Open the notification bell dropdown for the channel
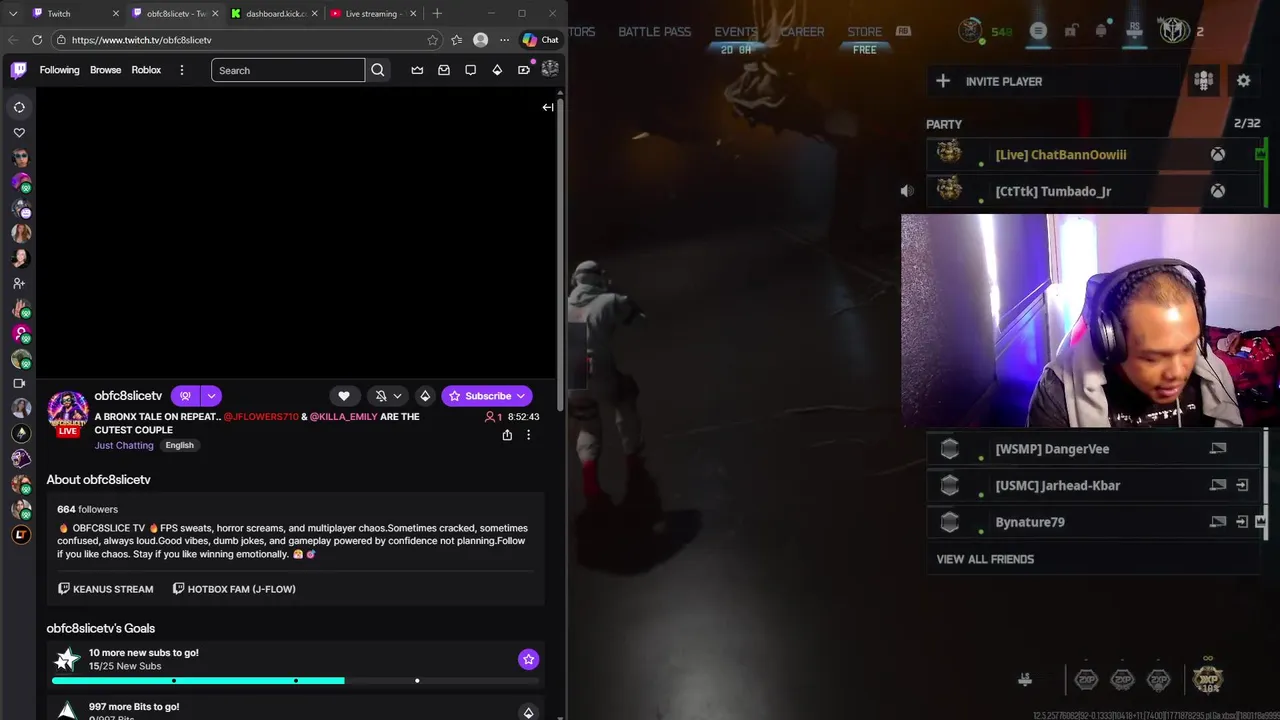This screenshot has height=720, width=1280. pyautogui.click(x=388, y=396)
